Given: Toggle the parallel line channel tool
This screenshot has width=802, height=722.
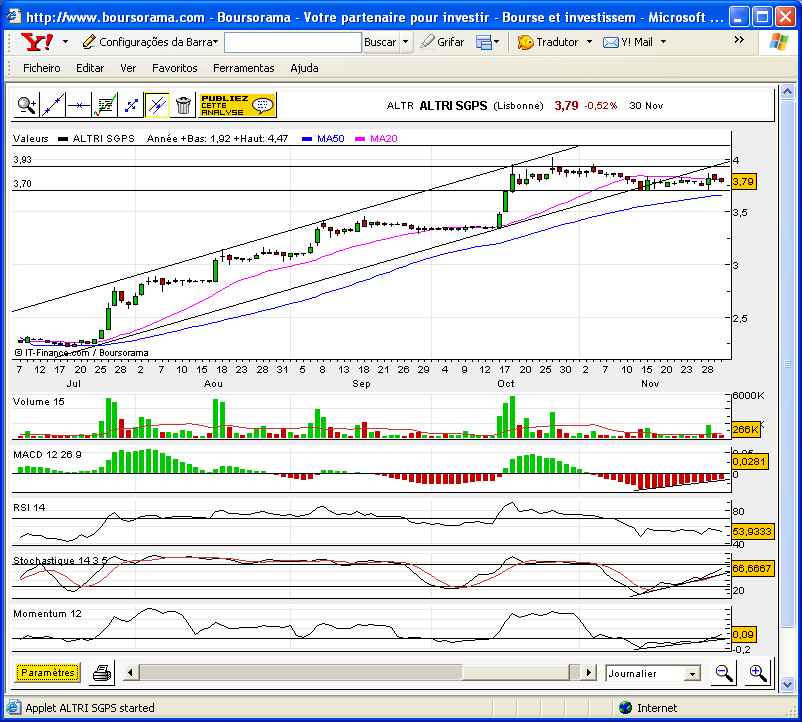Looking at the screenshot, I should [x=157, y=105].
